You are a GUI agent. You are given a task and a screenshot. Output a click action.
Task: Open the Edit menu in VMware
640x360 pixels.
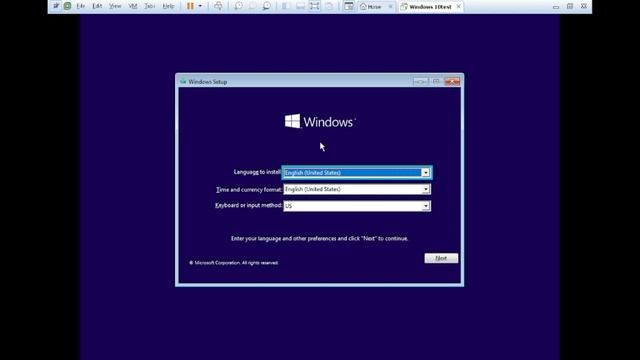(97, 6)
